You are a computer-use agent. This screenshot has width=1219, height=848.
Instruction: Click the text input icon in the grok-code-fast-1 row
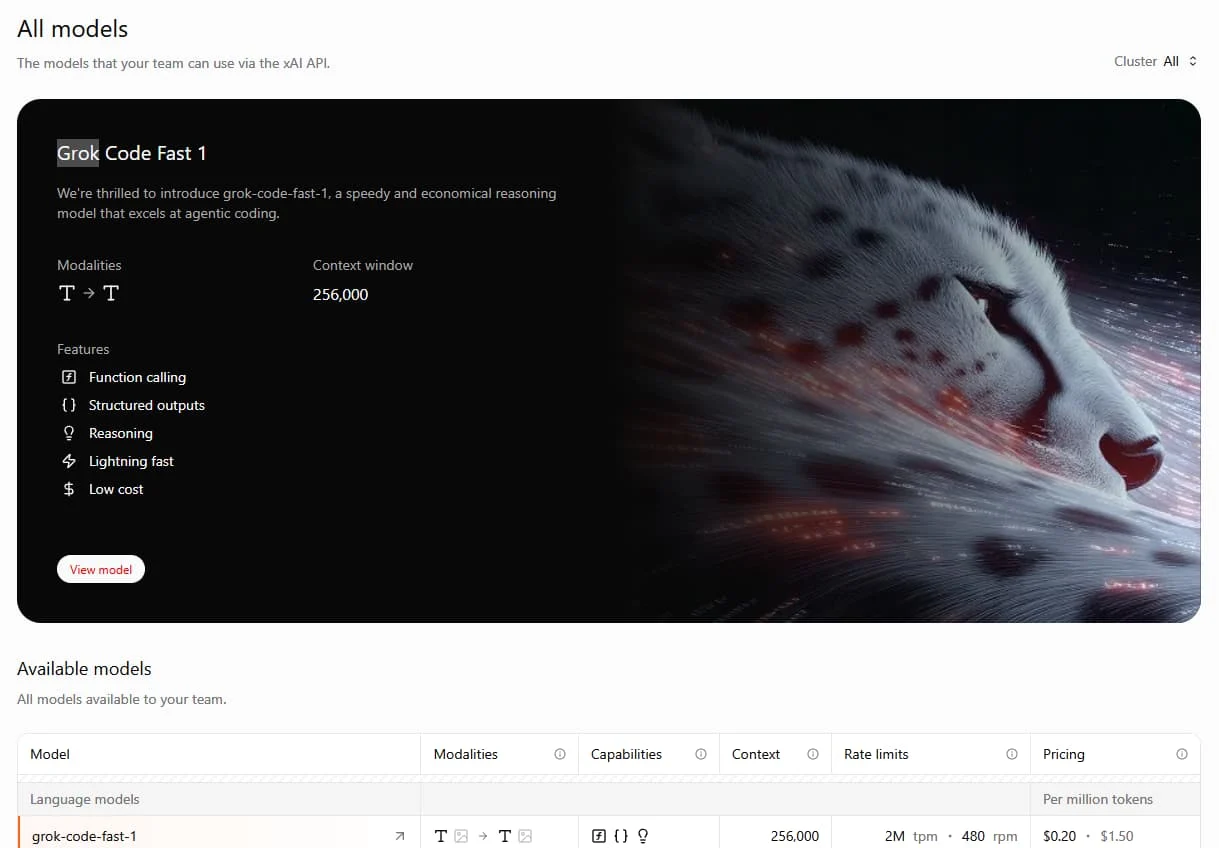(x=441, y=836)
